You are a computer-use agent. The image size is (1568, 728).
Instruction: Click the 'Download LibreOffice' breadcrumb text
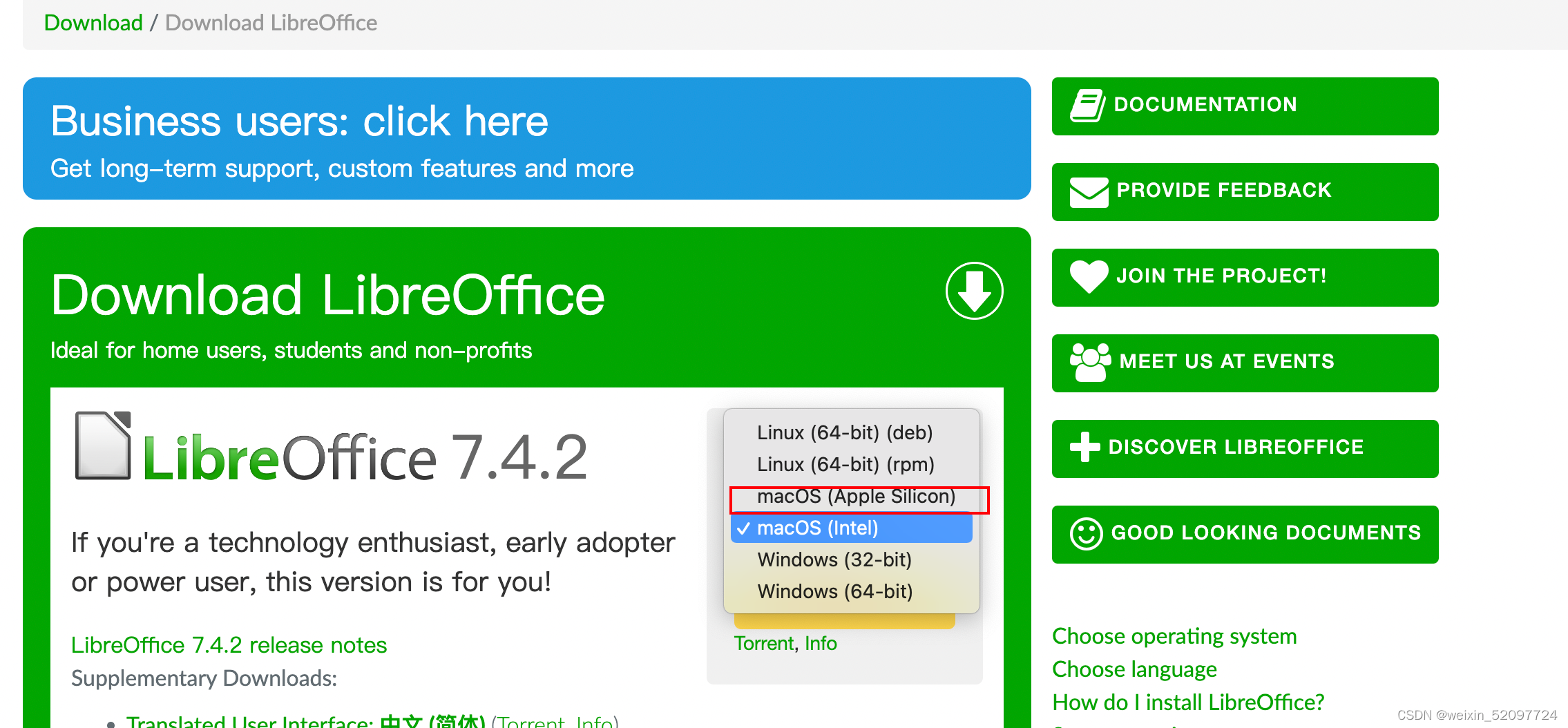tap(271, 23)
